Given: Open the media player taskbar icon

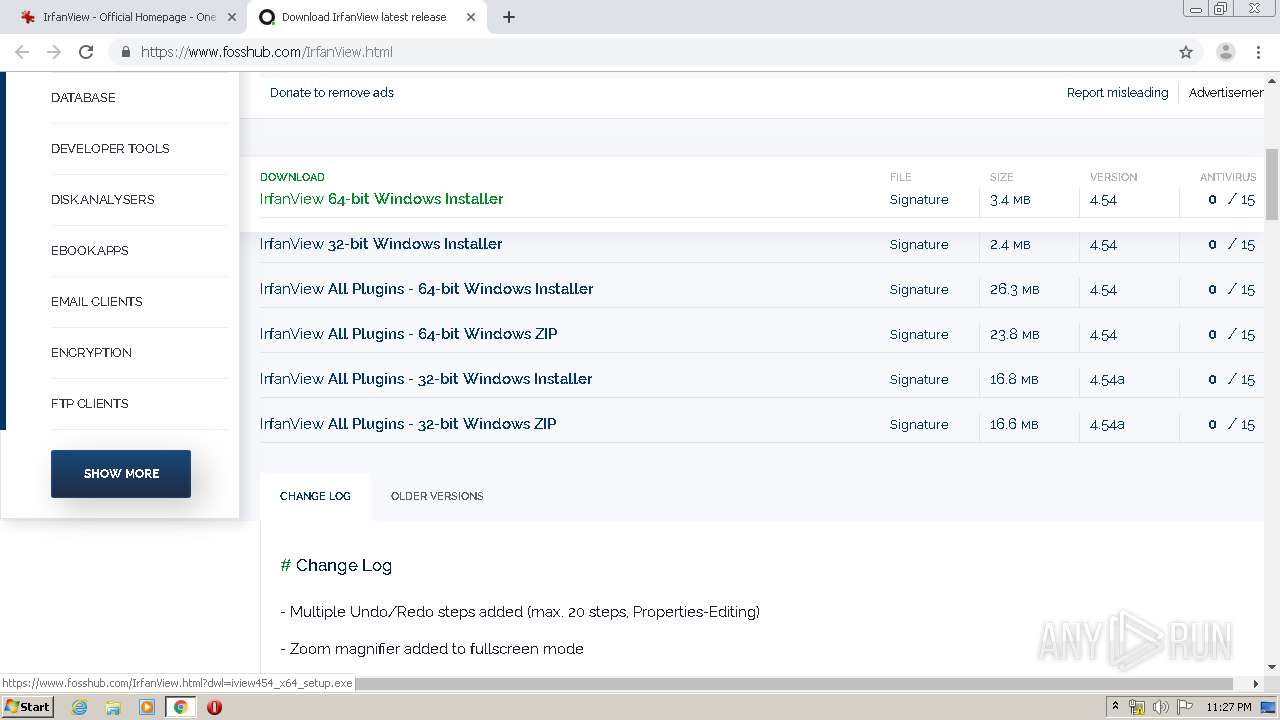Looking at the screenshot, I should [147, 707].
